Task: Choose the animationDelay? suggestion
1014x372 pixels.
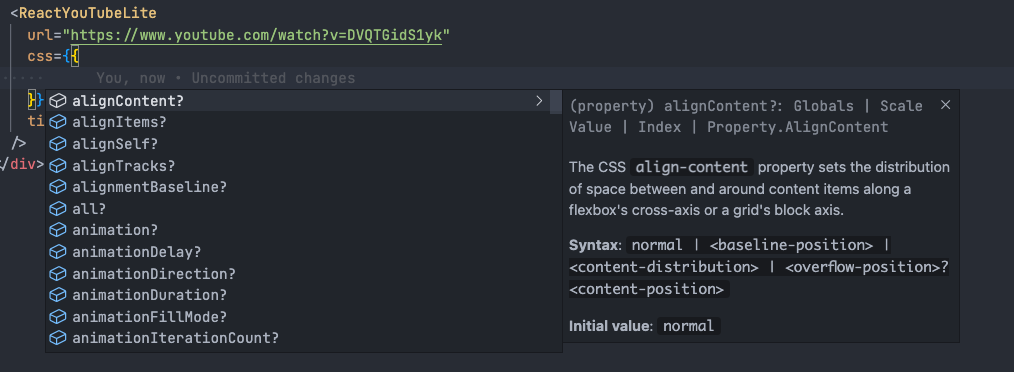Action: (297, 252)
